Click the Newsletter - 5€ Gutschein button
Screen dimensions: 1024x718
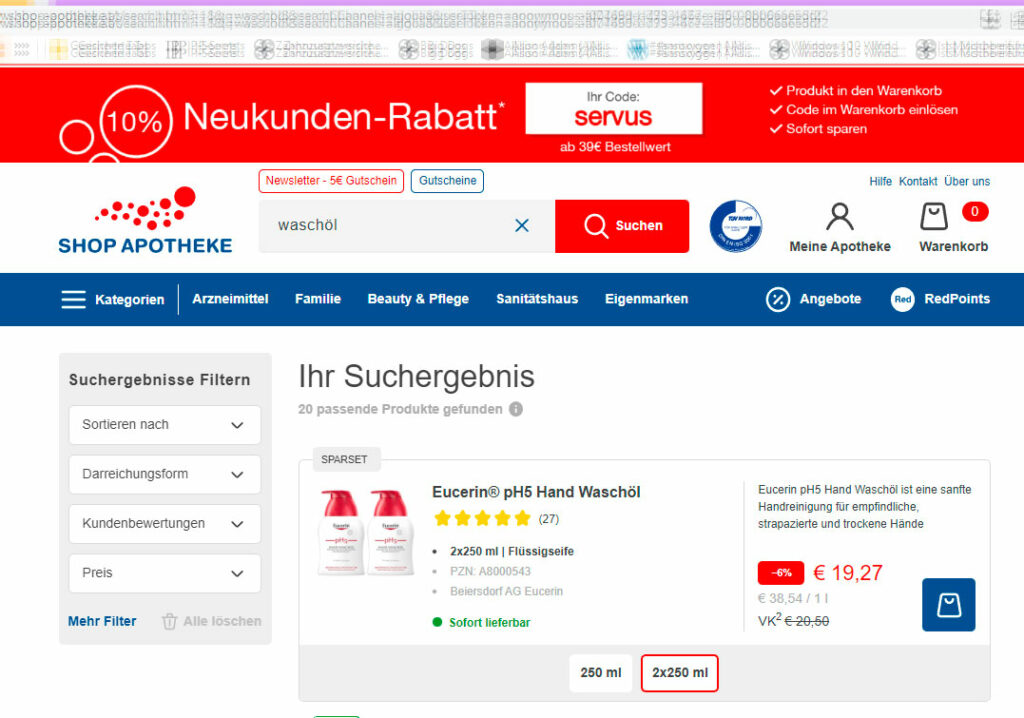[x=331, y=181]
